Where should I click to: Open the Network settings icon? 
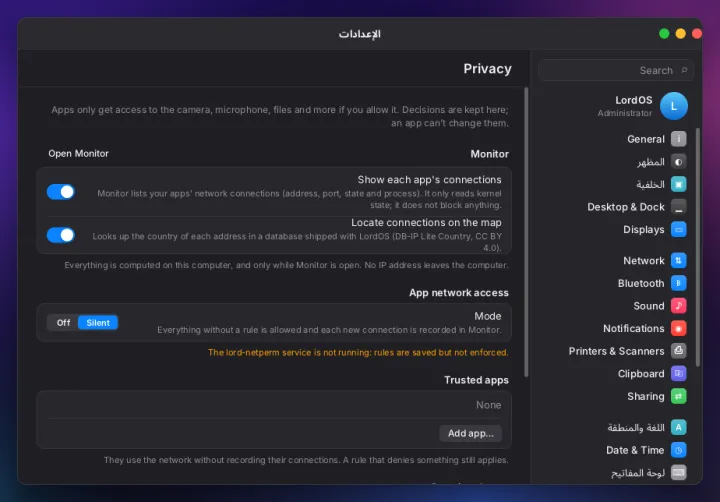point(678,260)
